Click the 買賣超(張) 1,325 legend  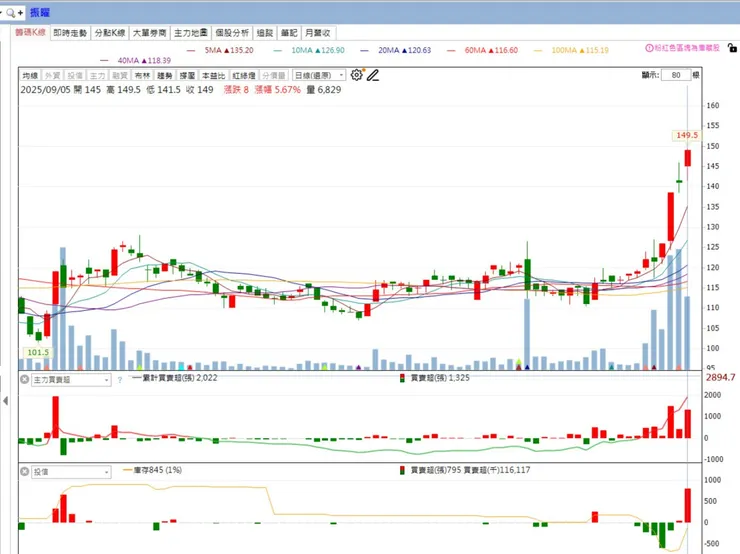(x=435, y=378)
